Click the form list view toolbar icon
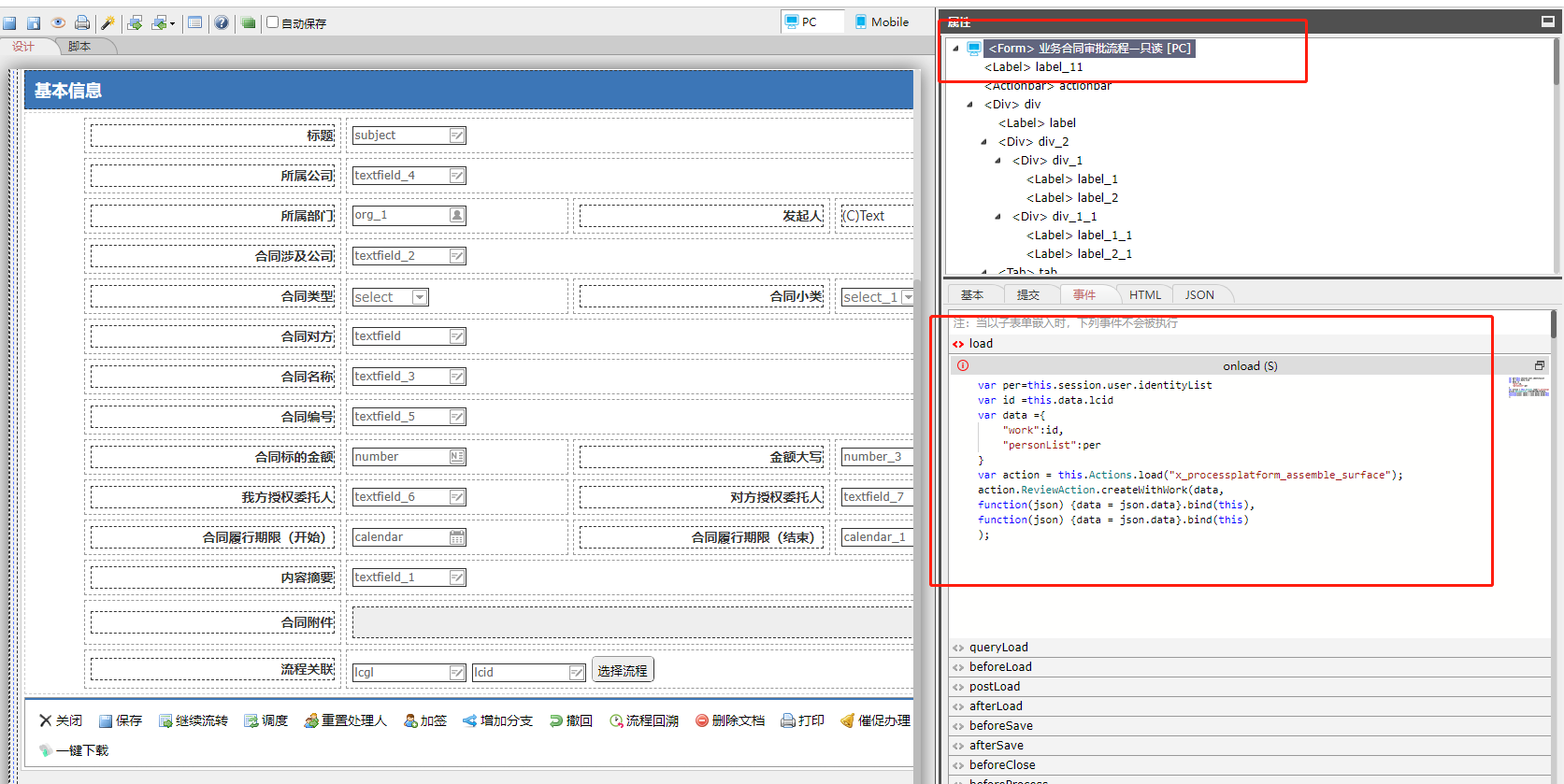This screenshot has width=1564, height=784. click(194, 22)
